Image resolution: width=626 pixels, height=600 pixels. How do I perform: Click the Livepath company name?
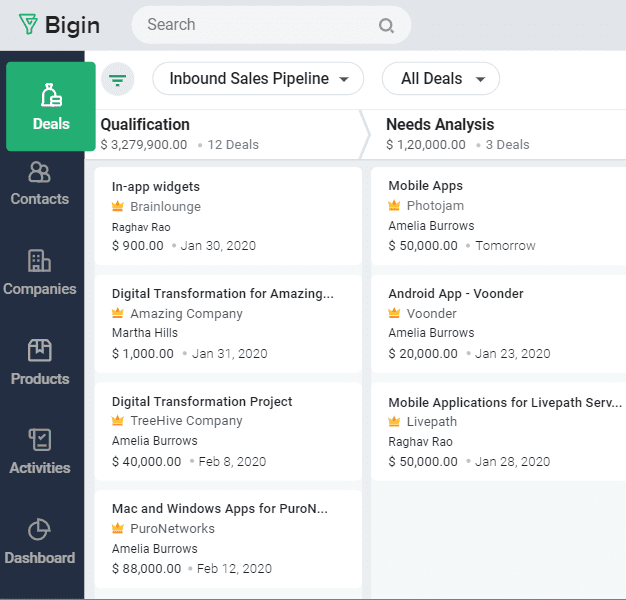point(432,422)
